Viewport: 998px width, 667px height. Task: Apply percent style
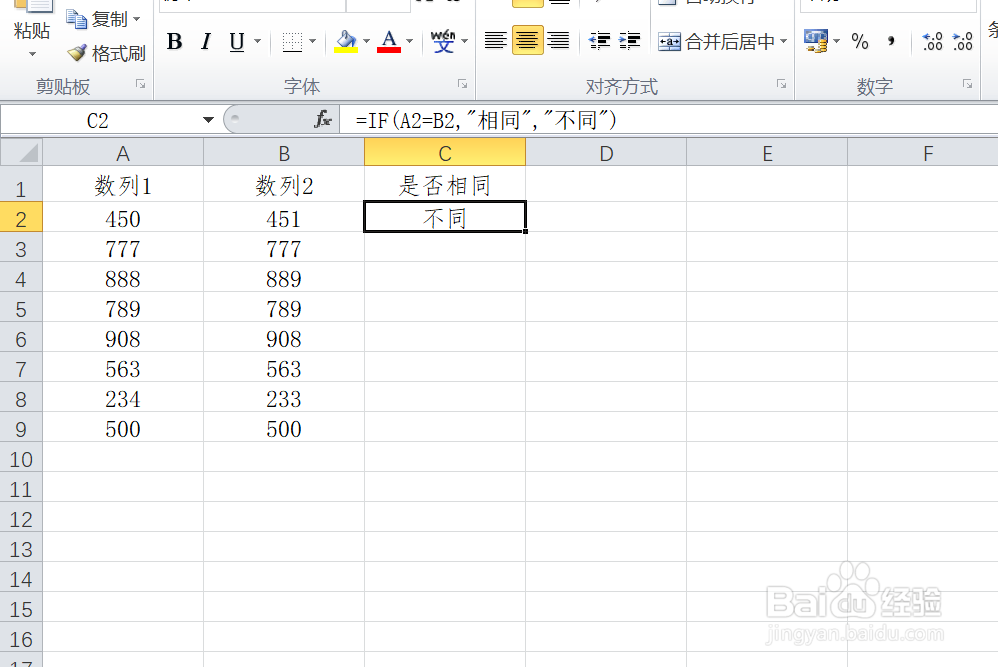pos(860,41)
